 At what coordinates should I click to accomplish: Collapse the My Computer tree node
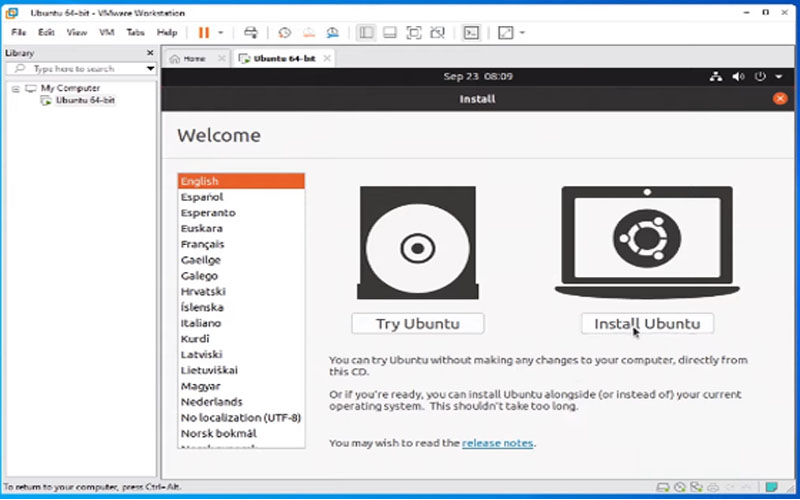[16, 89]
